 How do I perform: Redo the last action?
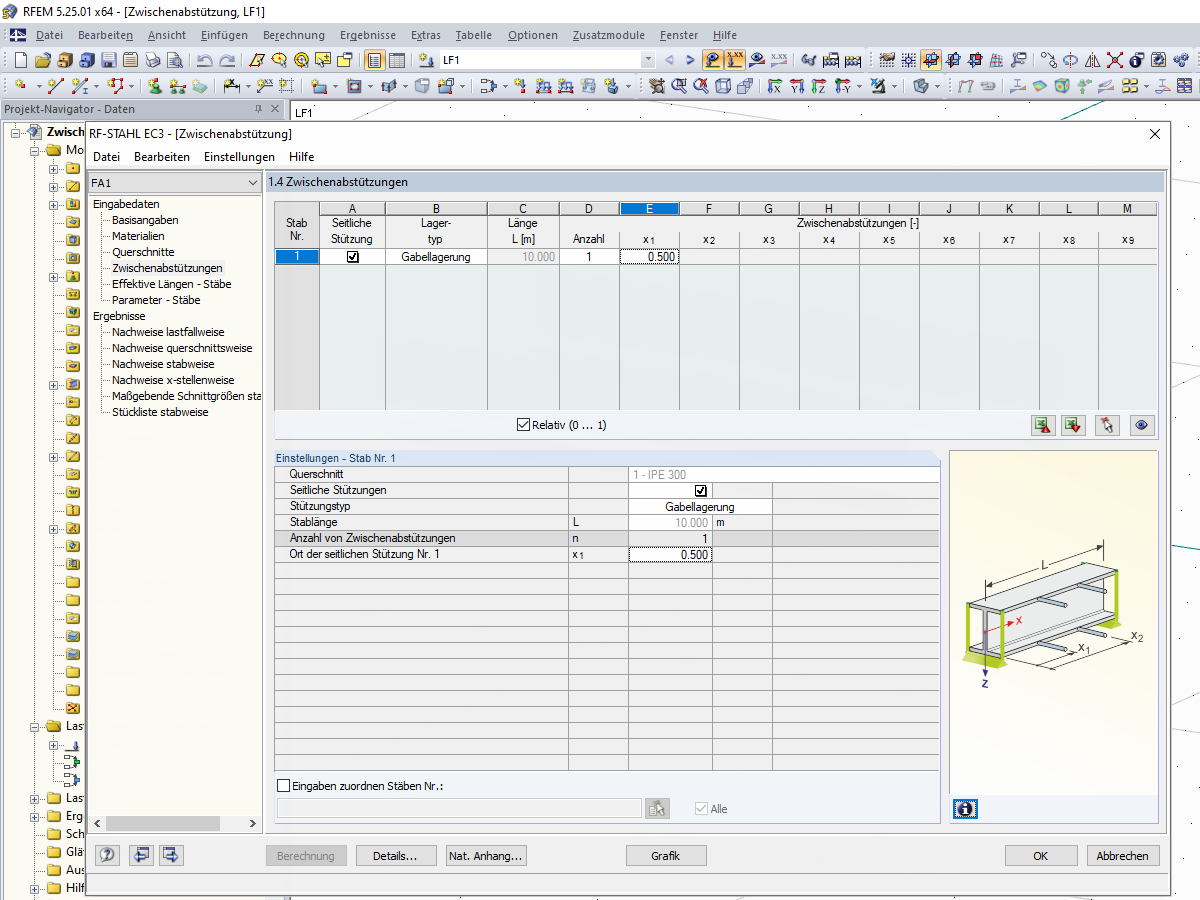click(228, 60)
